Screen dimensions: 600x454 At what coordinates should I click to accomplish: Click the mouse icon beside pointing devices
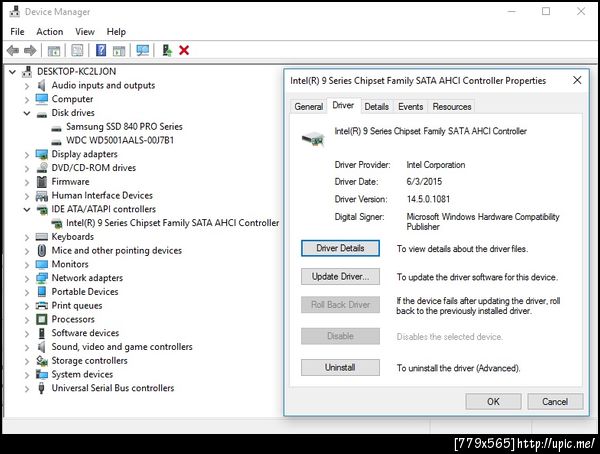[42, 250]
